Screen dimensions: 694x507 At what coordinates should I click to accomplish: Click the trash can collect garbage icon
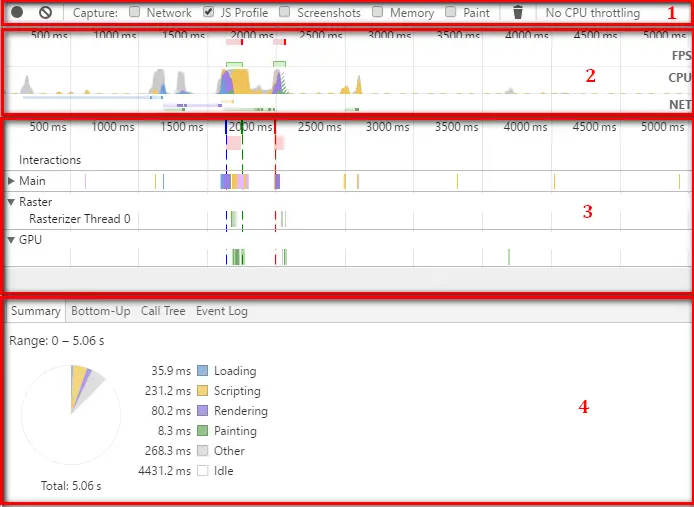(x=518, y=12)
